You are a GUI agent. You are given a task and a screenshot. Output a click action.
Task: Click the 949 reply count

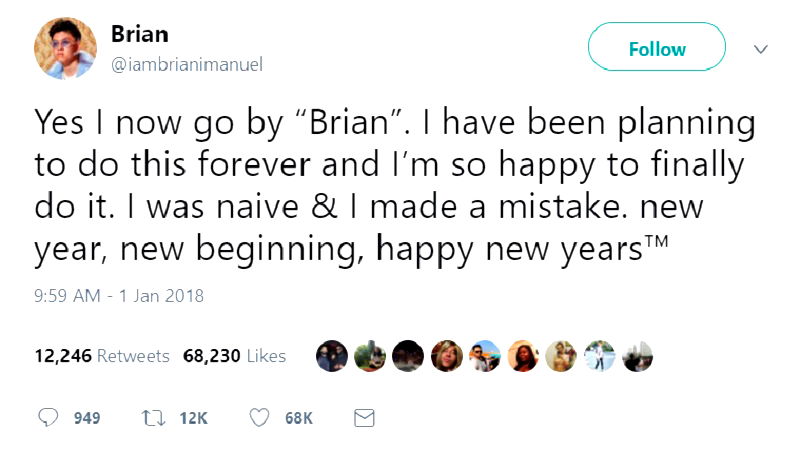[87, 418]
